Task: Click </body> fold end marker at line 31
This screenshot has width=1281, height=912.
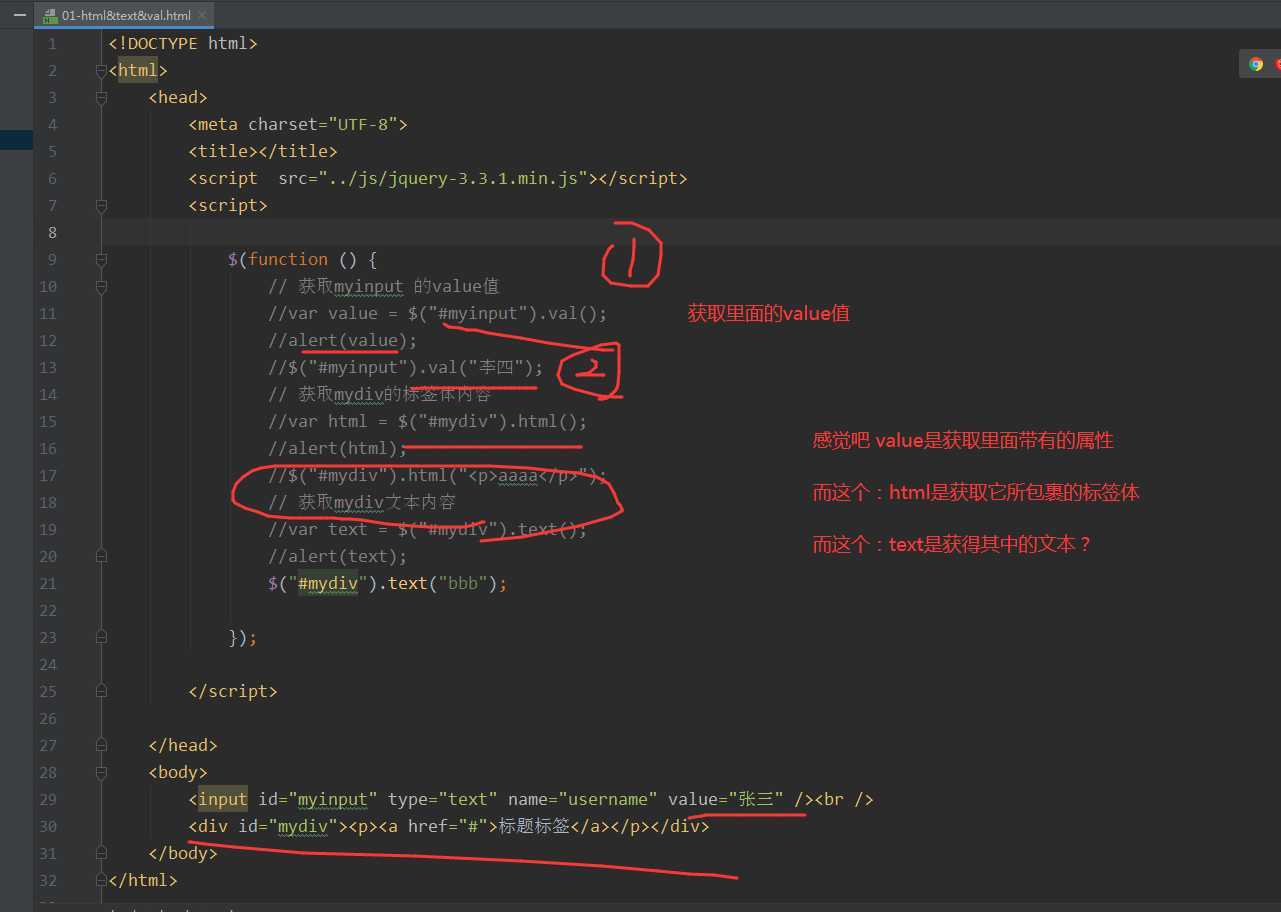Action: coord(101,854)
